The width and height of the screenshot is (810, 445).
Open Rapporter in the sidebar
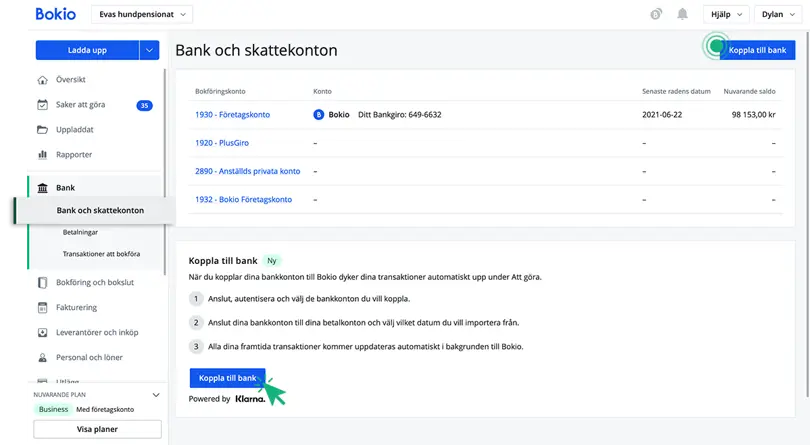tap(74, 154)
